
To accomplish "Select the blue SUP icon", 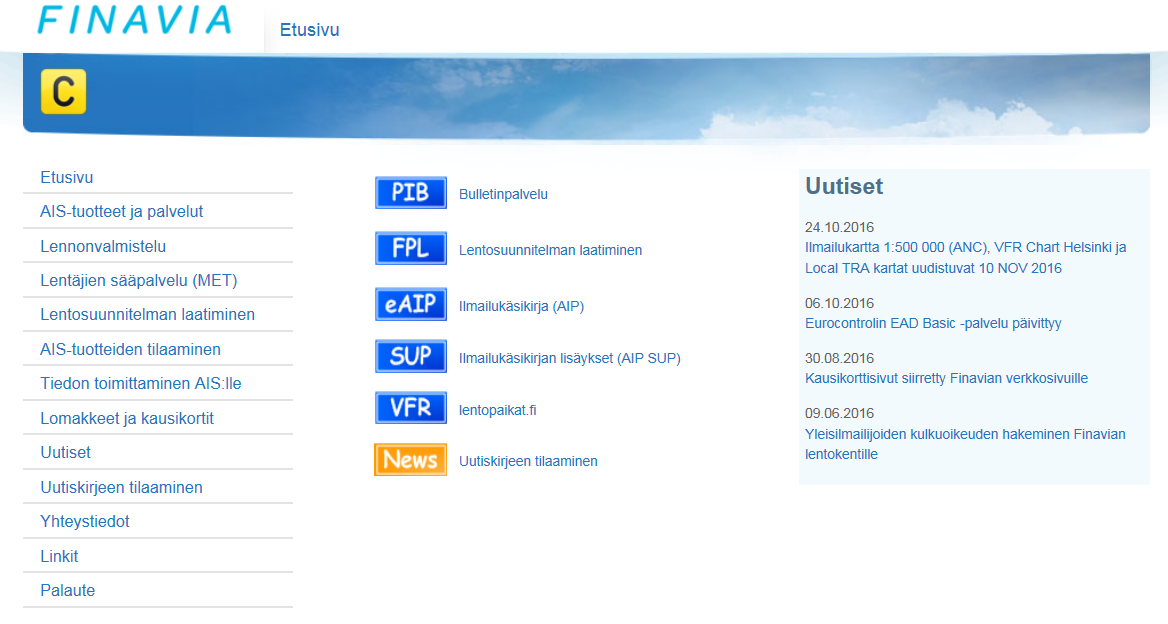I will [410, 356].
